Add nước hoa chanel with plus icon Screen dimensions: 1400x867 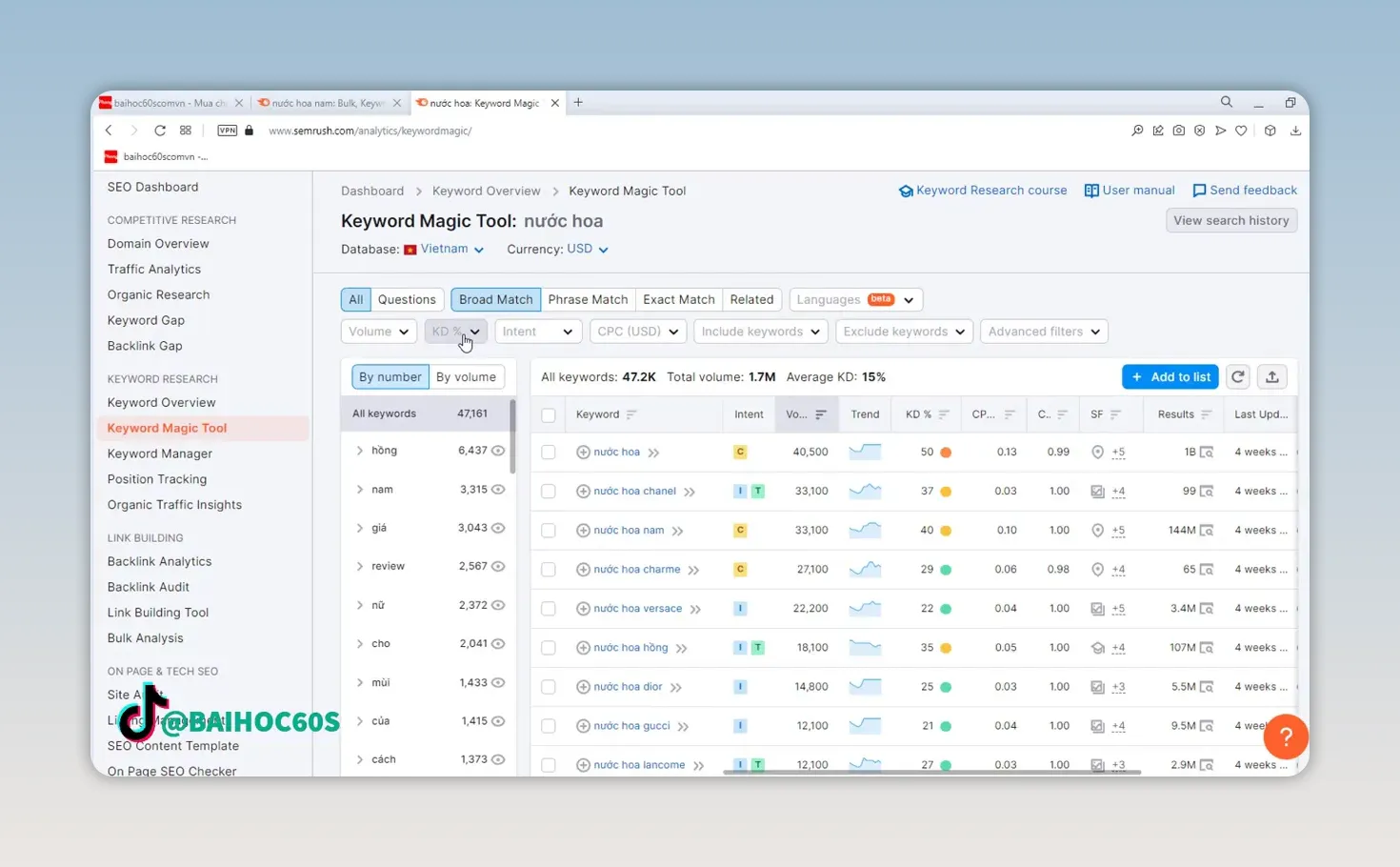tap(583, 491)
